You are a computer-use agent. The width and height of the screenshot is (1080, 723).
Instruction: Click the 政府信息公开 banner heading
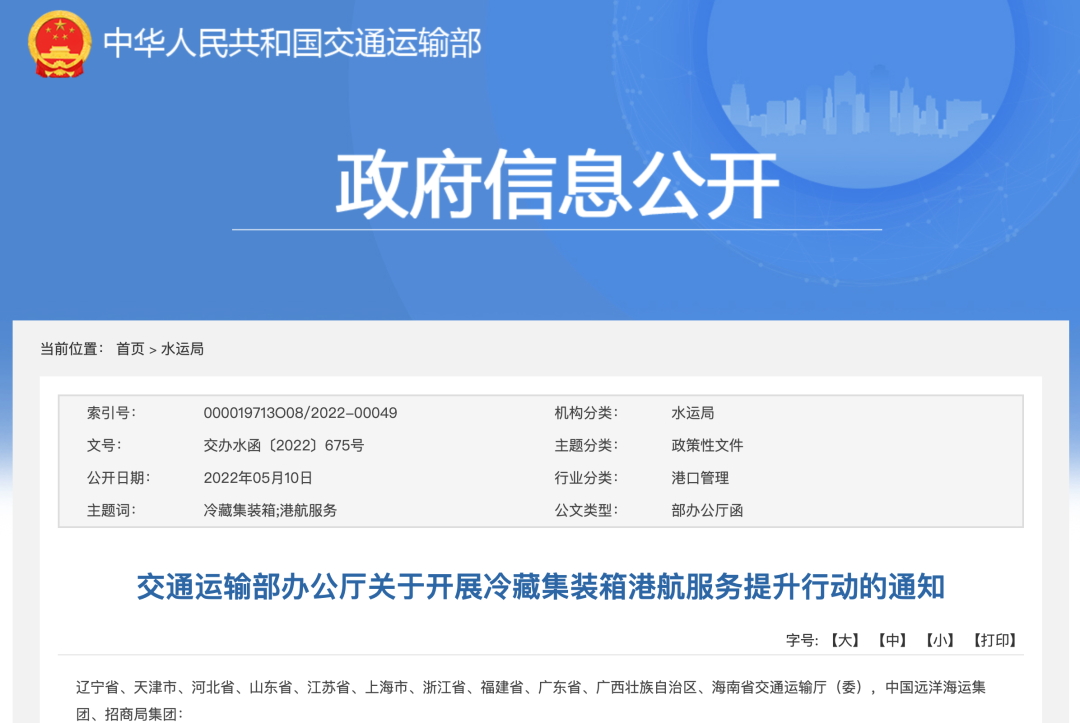560,180
